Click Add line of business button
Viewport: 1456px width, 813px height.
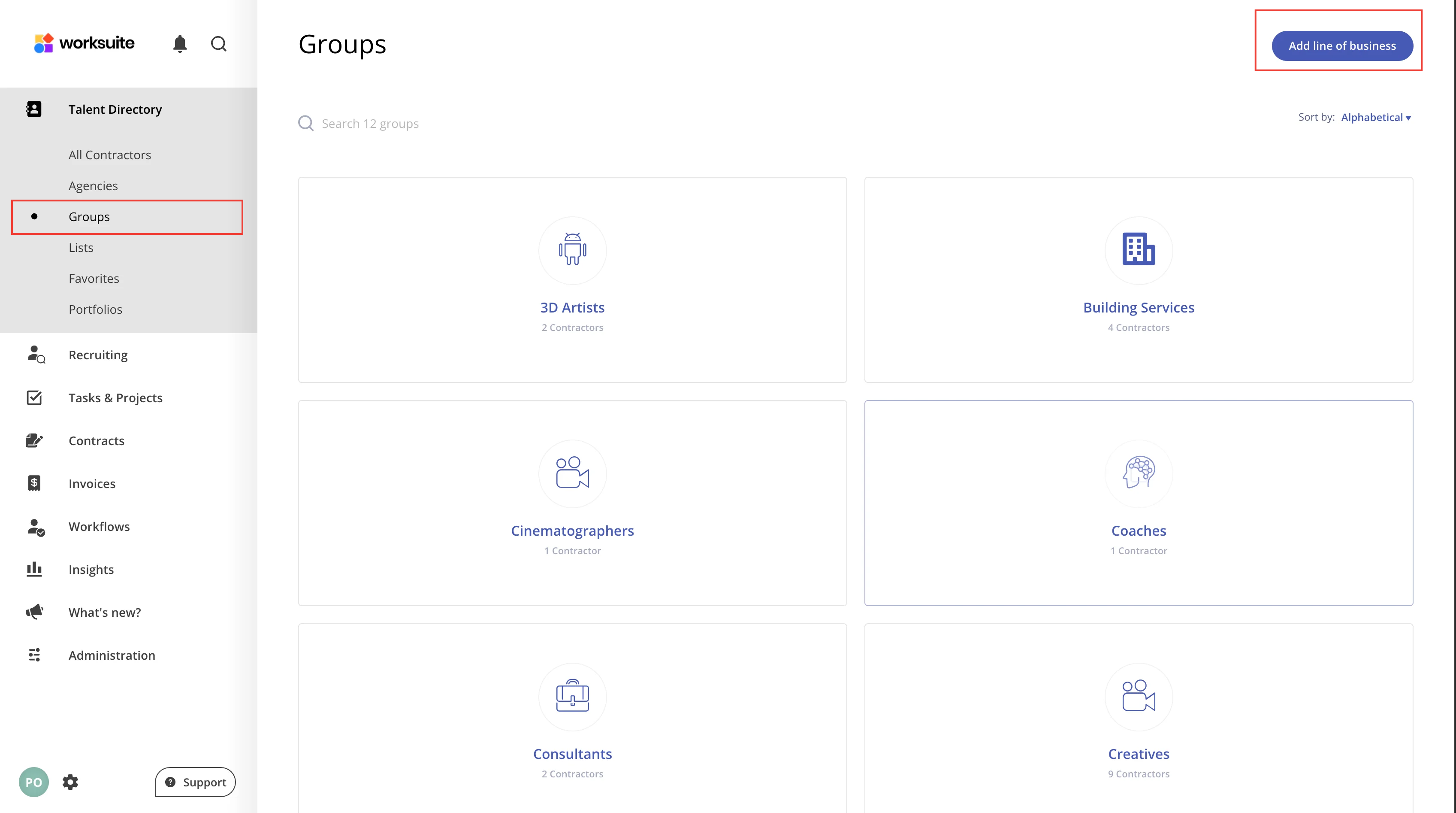click(x=1342, y=46)
